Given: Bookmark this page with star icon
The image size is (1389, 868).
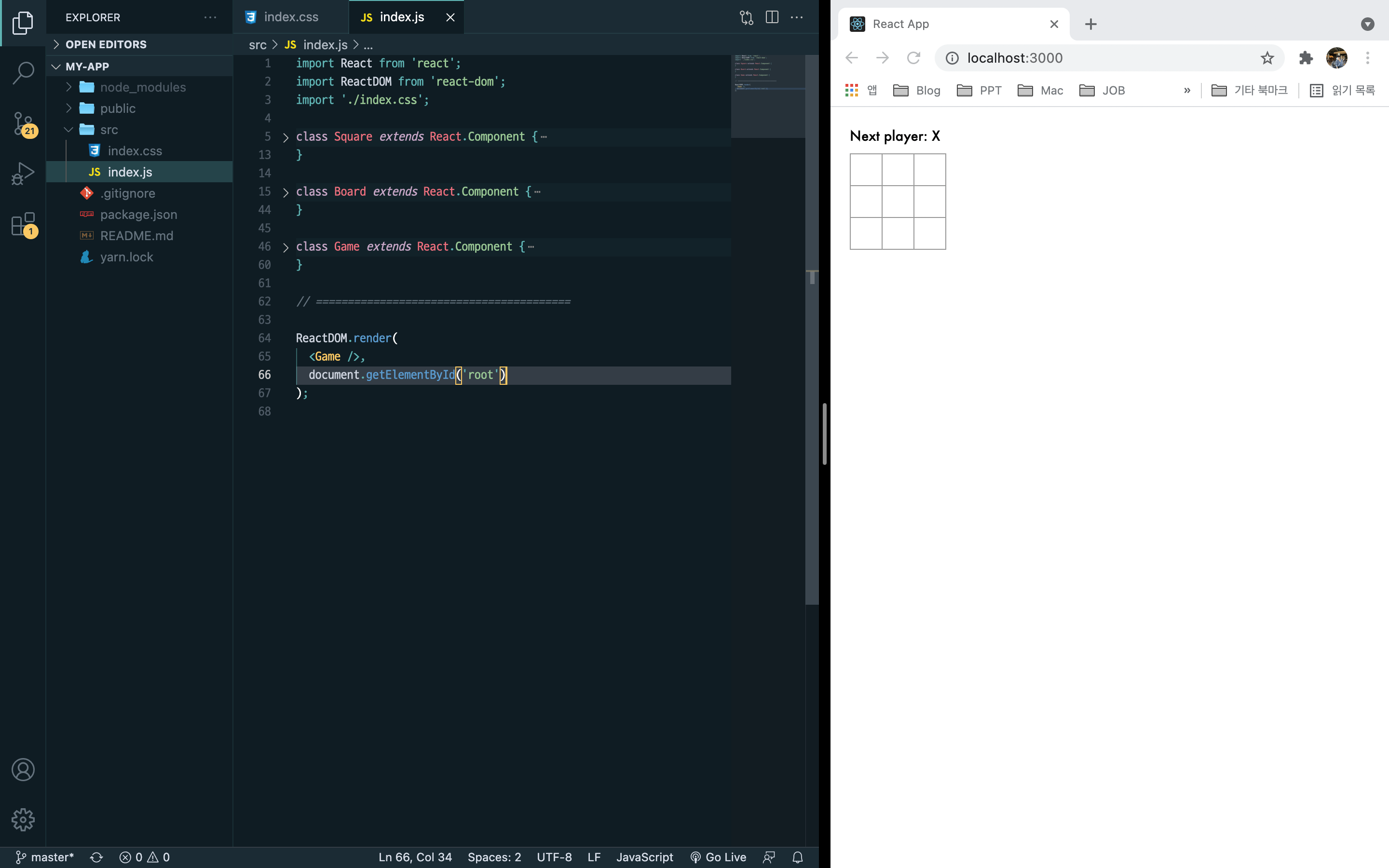Looking at the screenshot, I should tap(1267, 58).
